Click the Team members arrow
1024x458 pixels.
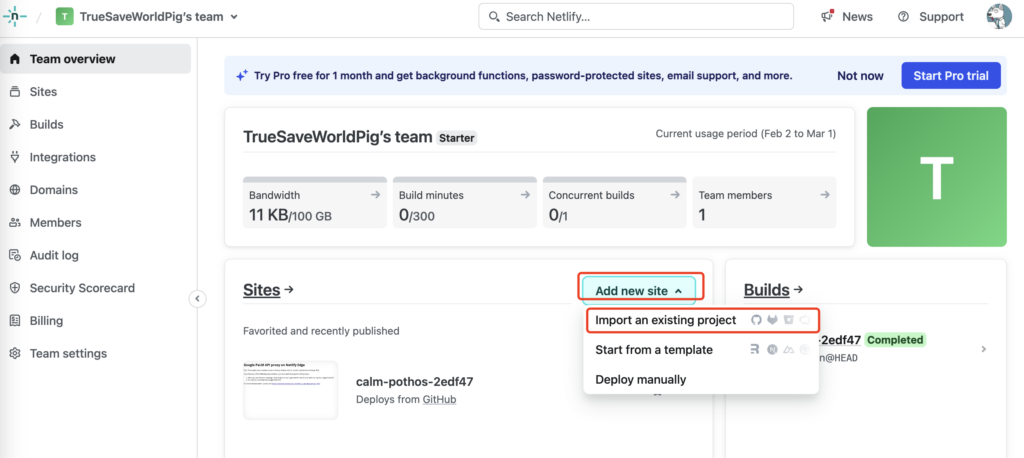[824, 195]
